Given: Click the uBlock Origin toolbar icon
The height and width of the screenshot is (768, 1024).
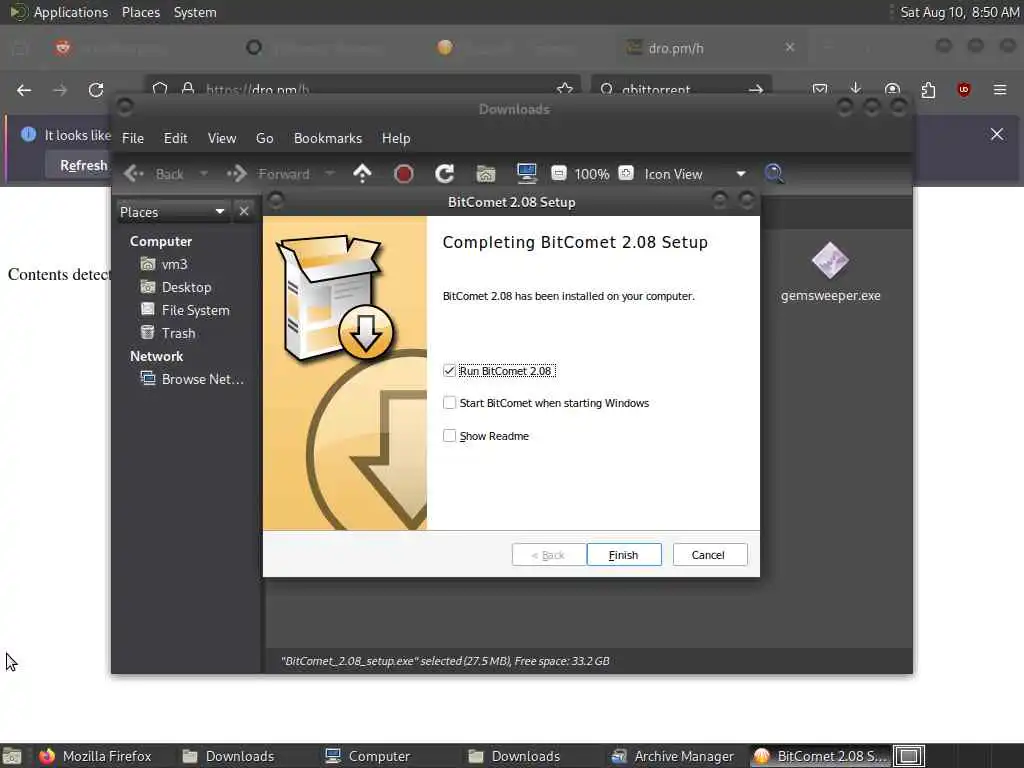Looking at the screenshot, I should 964,89.
